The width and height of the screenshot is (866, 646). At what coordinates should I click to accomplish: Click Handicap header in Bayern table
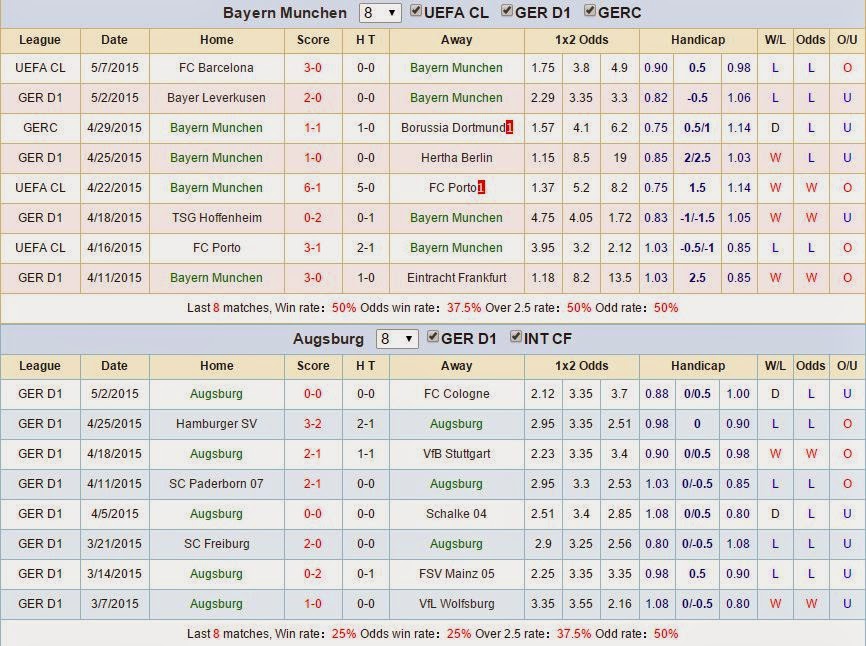coord(698,40)
